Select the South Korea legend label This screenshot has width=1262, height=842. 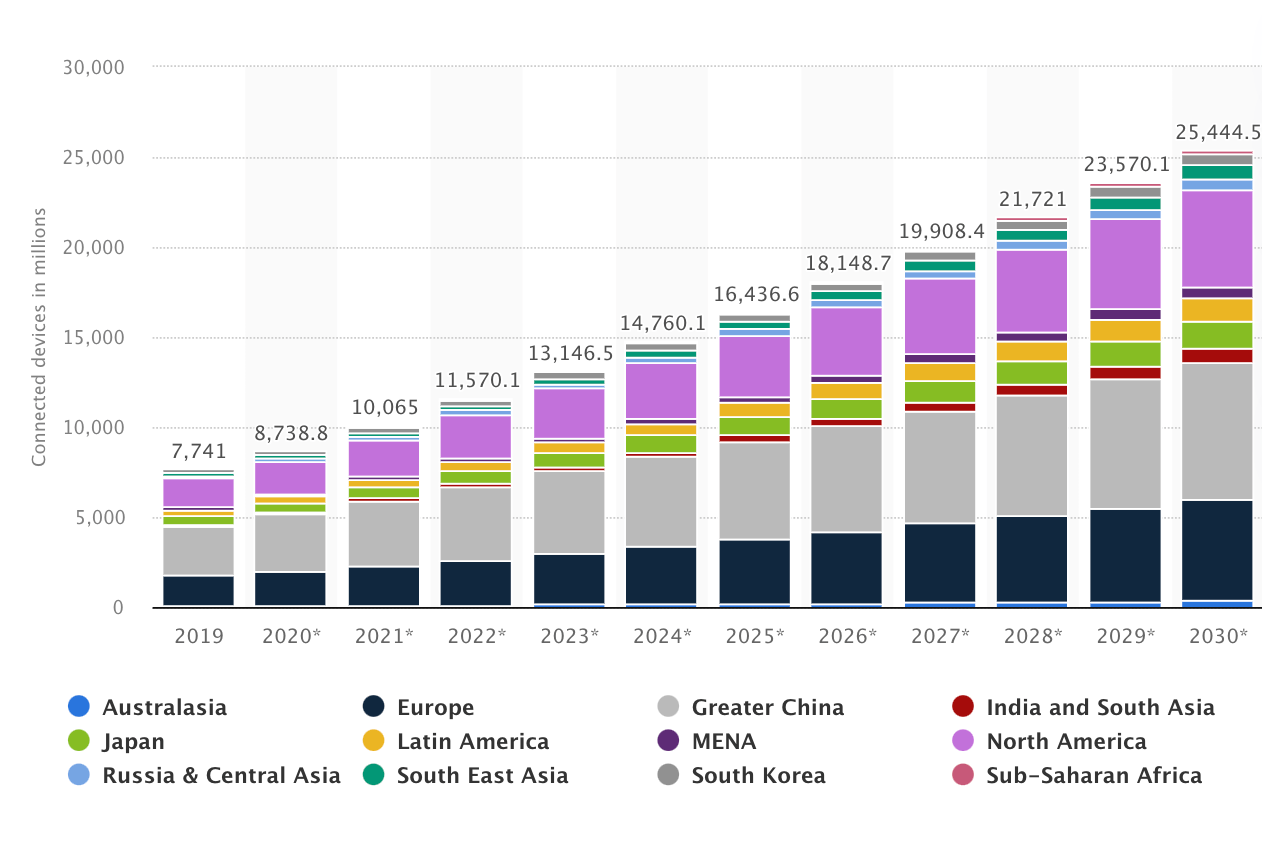click(759, 775)
